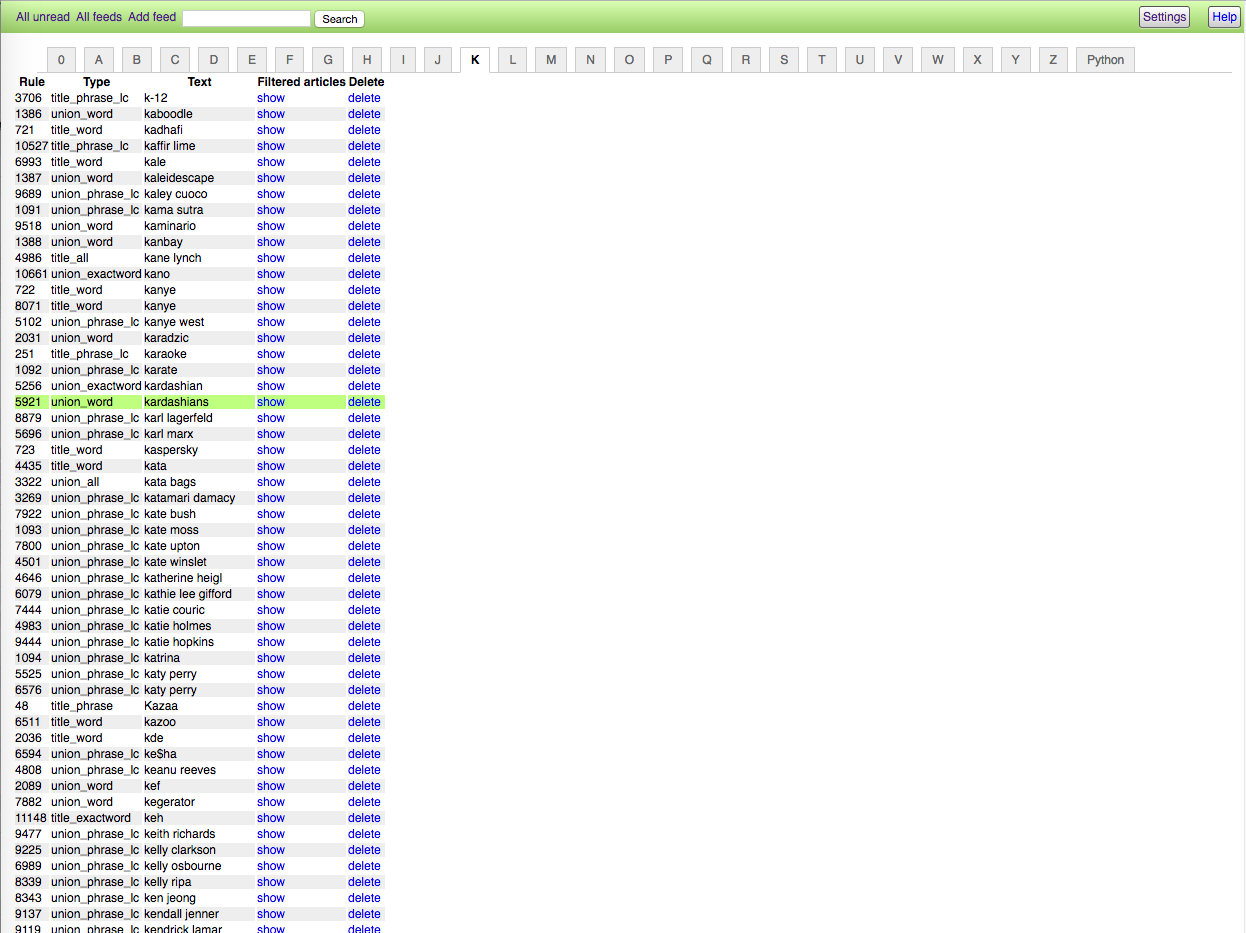Image resolution: width=1246 pixels, height=933 pixels.
Task: Open the All feeds link
Action: pyautogui.click(x=99, y=17)
